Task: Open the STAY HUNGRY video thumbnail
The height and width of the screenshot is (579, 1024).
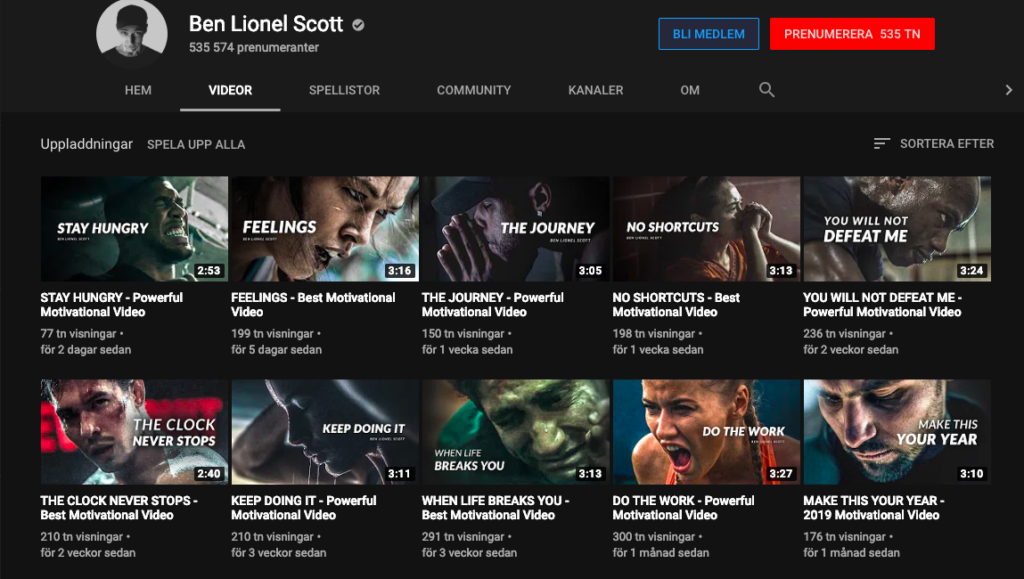Action: pyautogui.click(x=134, y=228)
